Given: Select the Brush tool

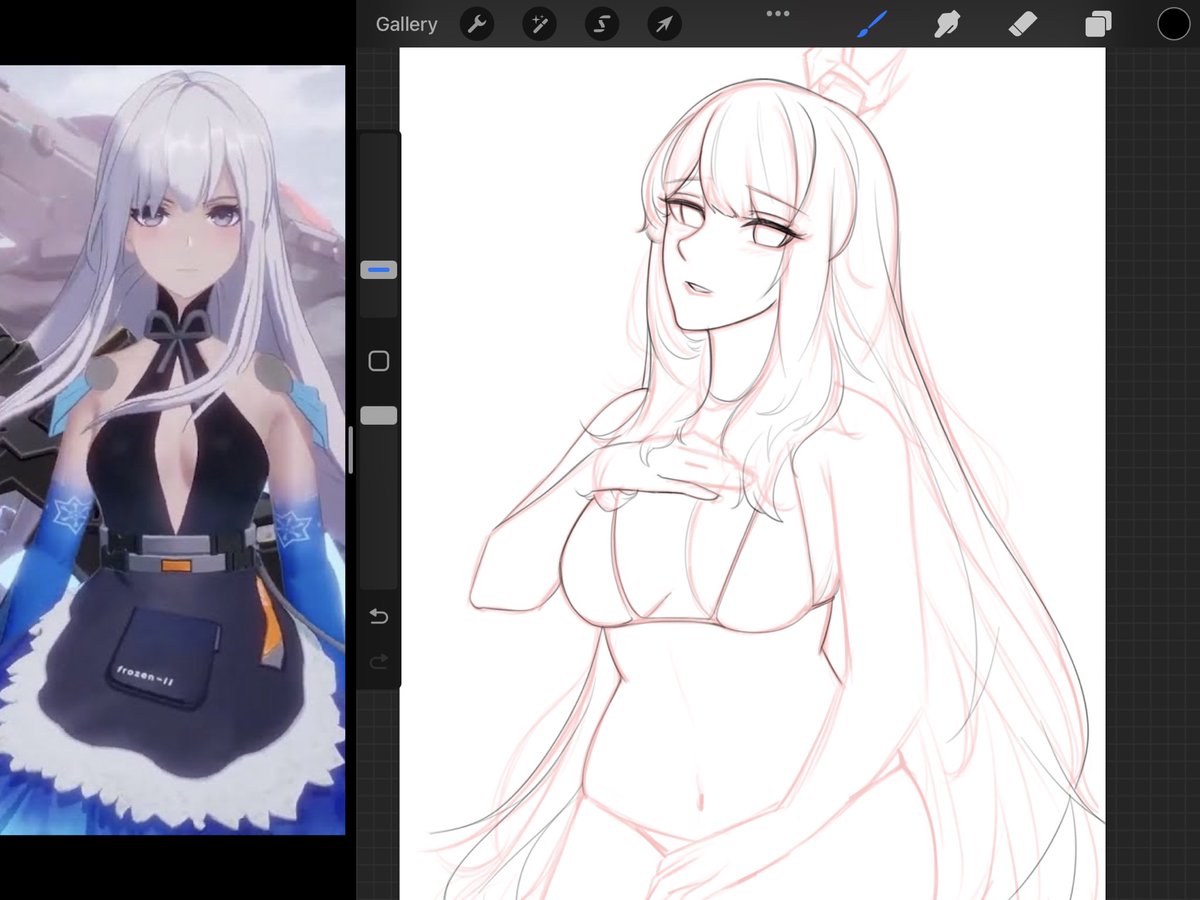Looking at the screenshot, I should click(x=872, y=24).
